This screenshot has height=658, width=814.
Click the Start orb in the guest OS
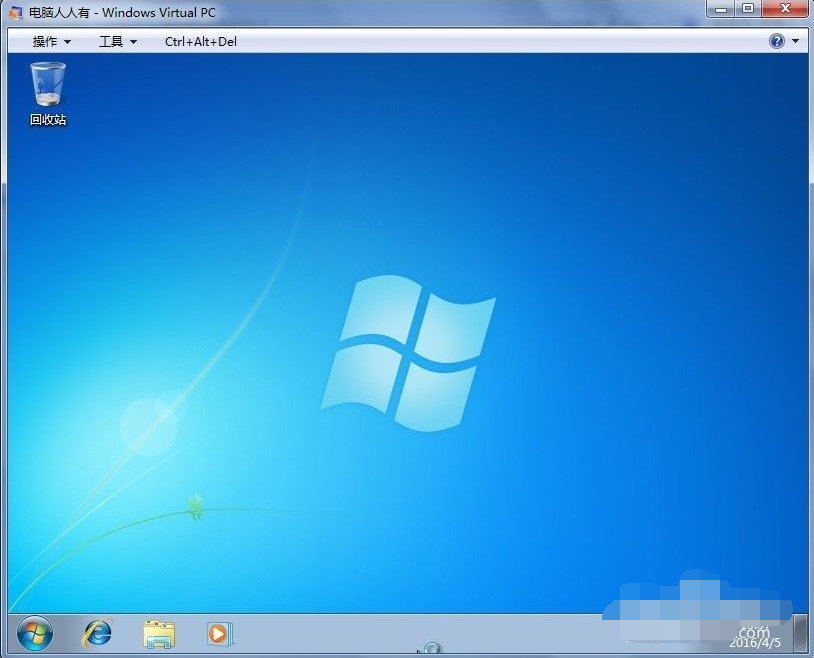33,633
